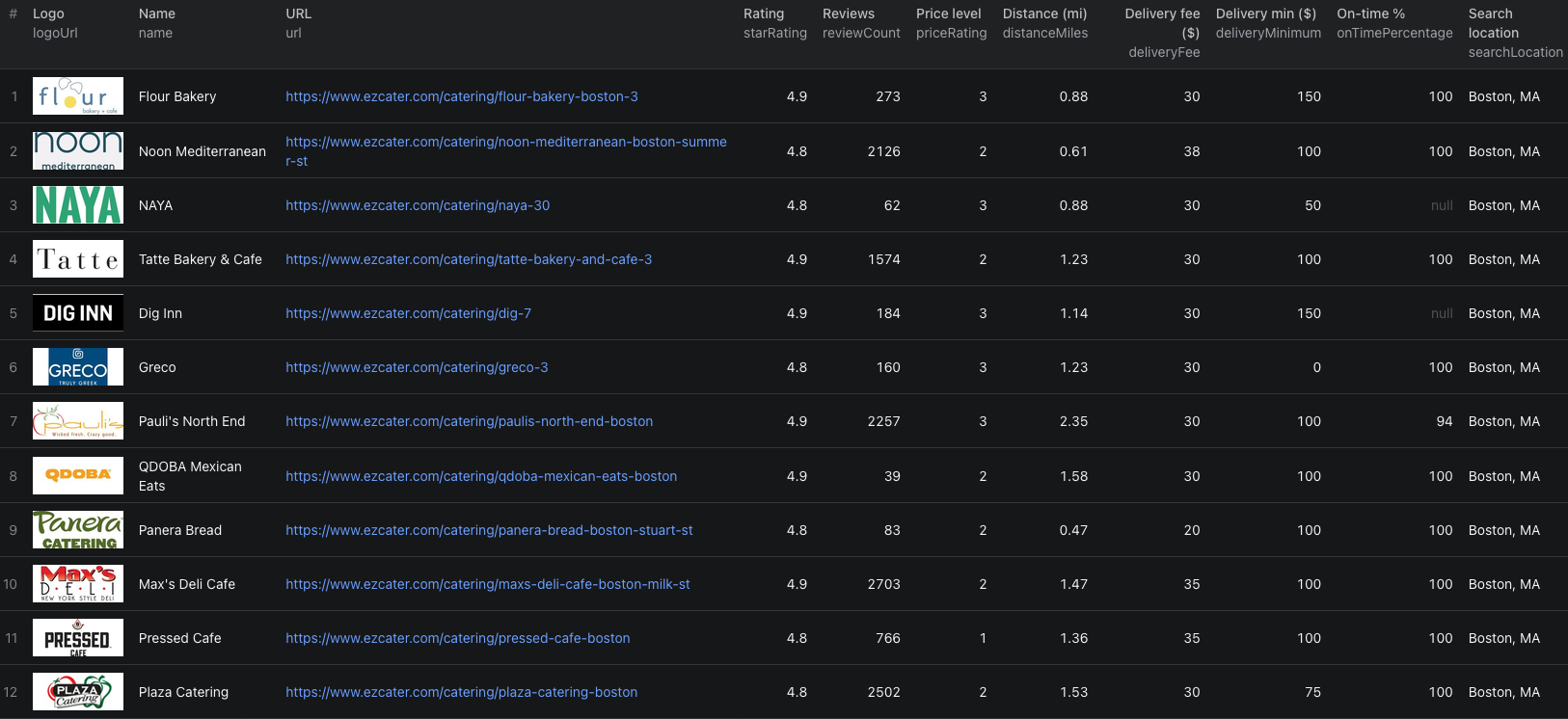Select the null on-time value for NAYA

pyautogui.click(x=1442, y=205)
